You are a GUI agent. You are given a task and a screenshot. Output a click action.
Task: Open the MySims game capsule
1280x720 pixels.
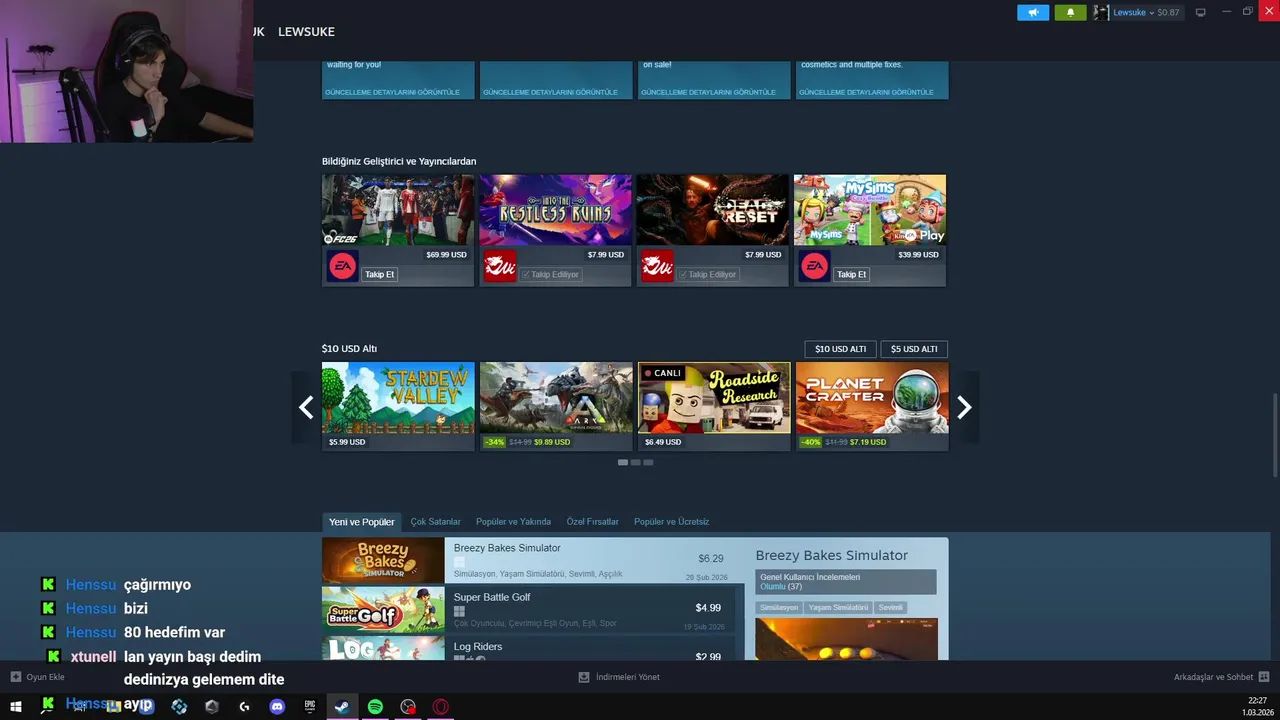coord(870,210)
